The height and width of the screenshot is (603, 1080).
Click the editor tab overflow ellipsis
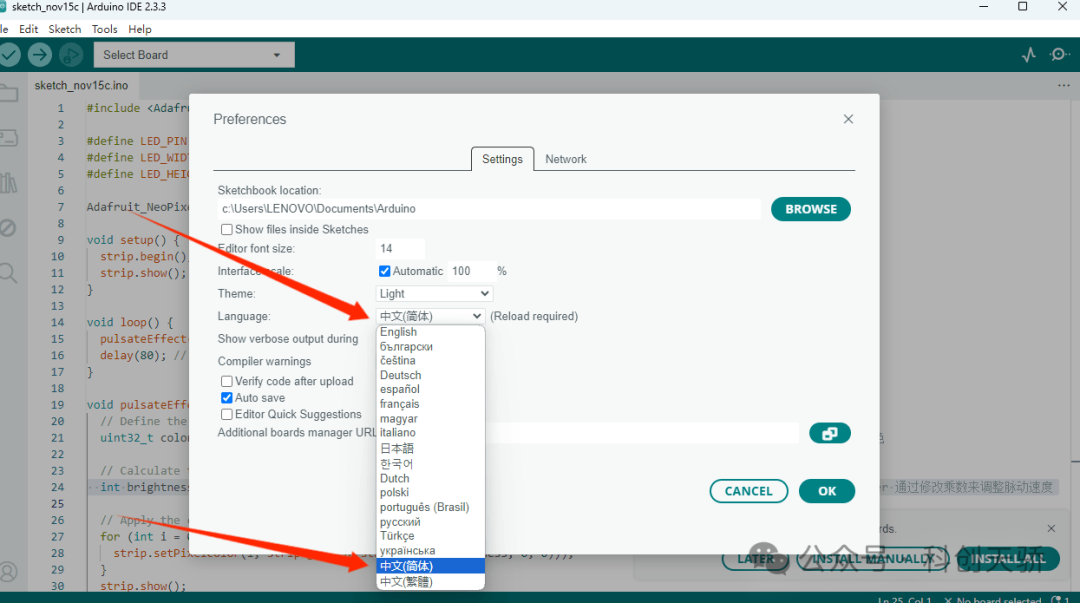click(1063, 85)
